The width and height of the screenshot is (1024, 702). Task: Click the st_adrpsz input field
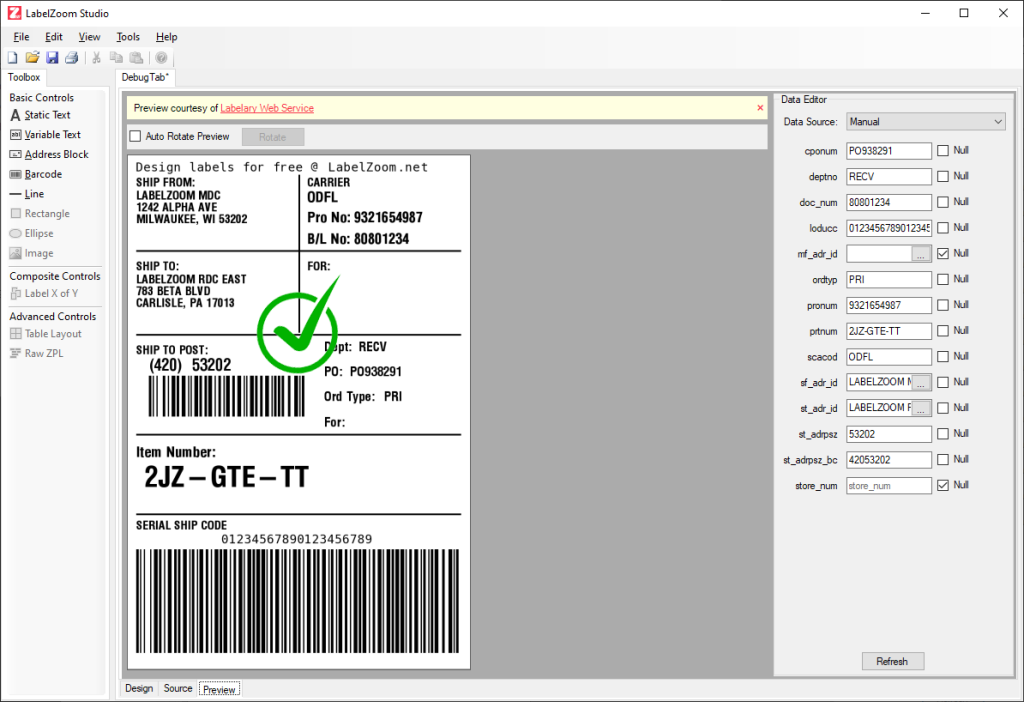888,434
